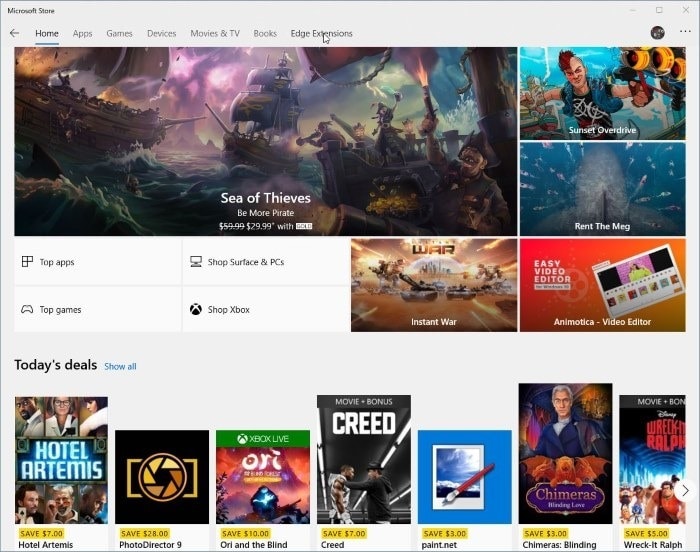Click the SAVE $10.00 badge
The width and height of the screenshot is (700, 552).
pyautogui.click(x=246, y=533)
